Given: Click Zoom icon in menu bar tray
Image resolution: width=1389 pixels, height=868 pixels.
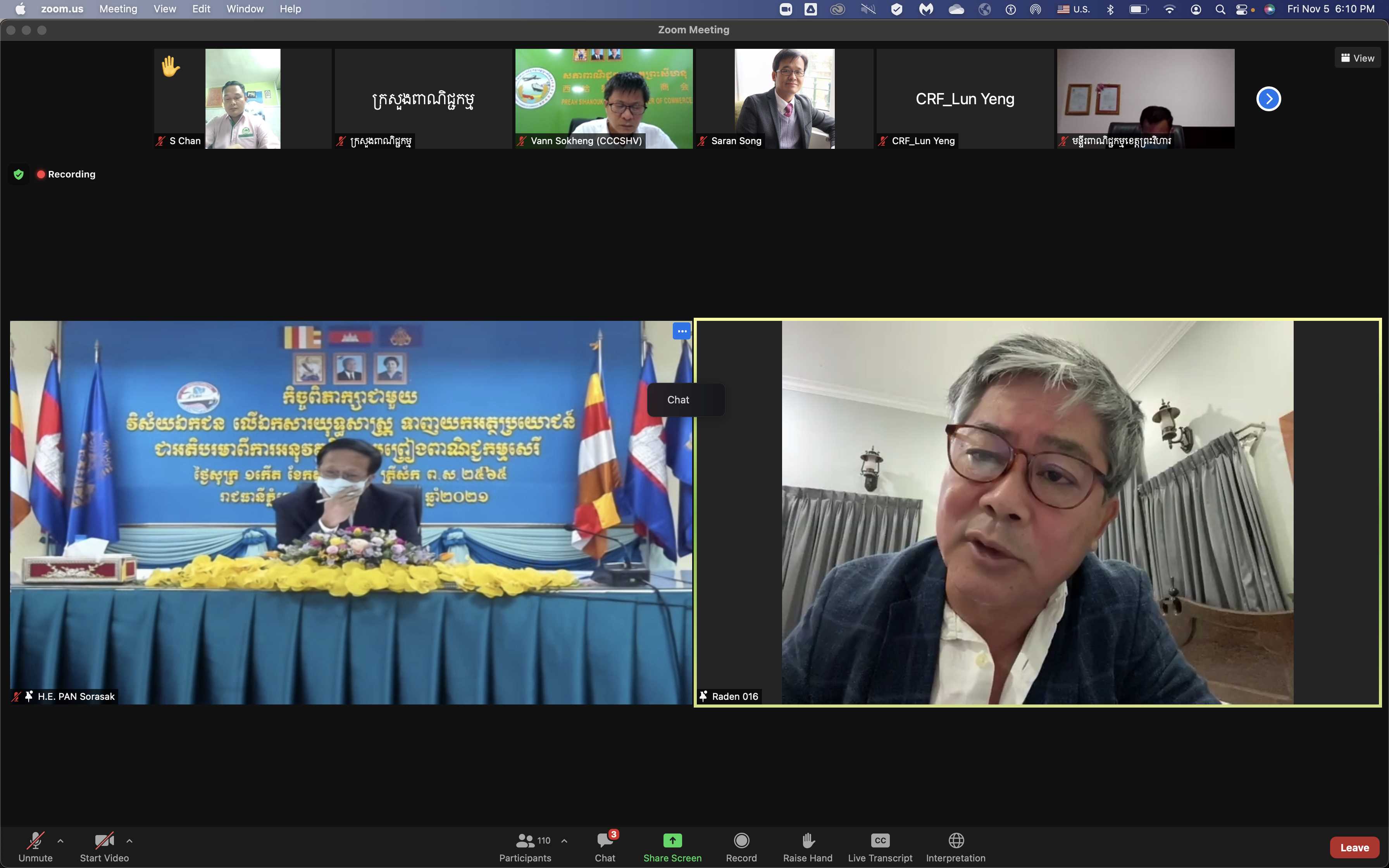Looking at the screenshot, I should 786,9.
